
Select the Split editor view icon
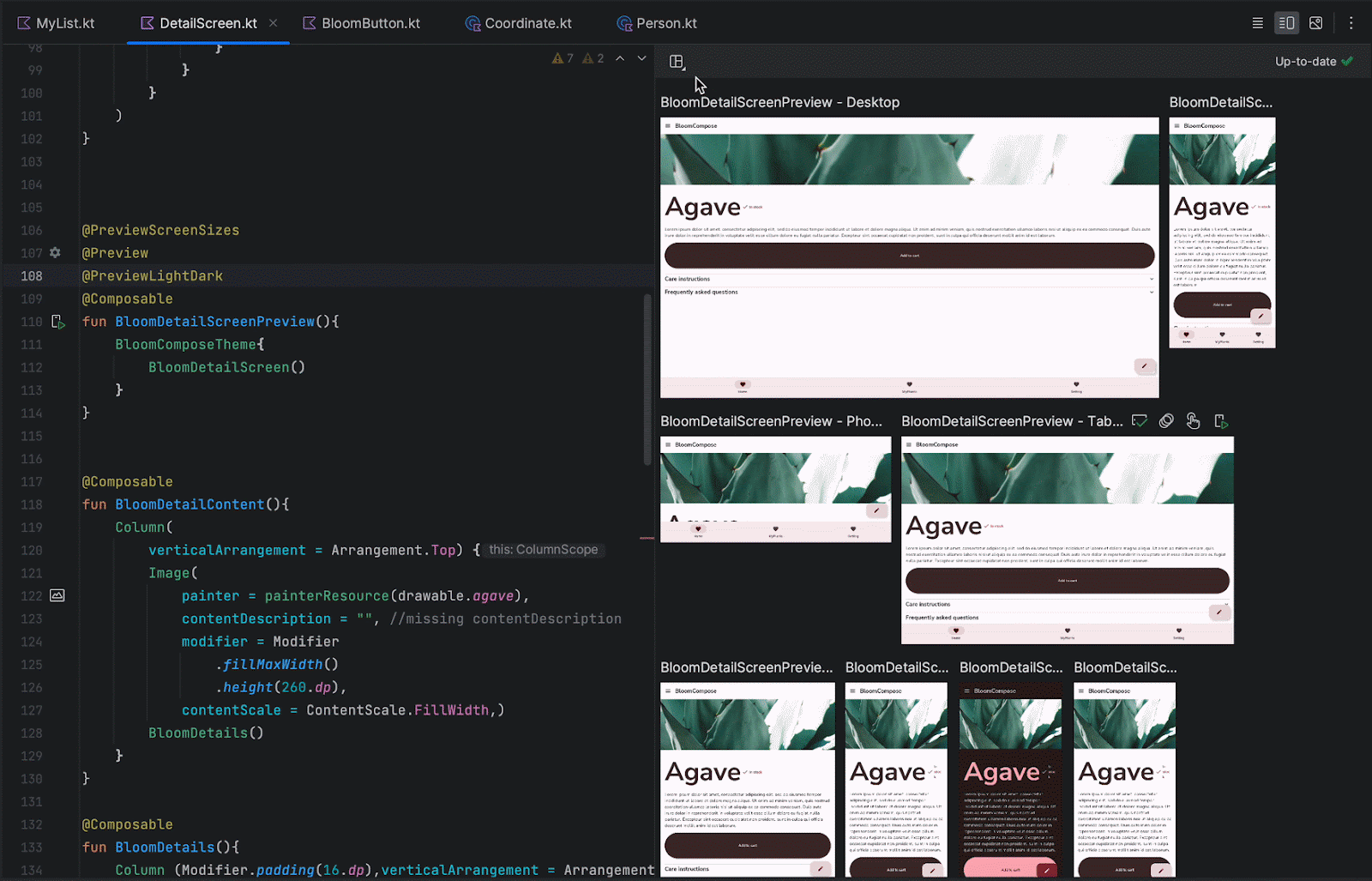click(1286, 22)
